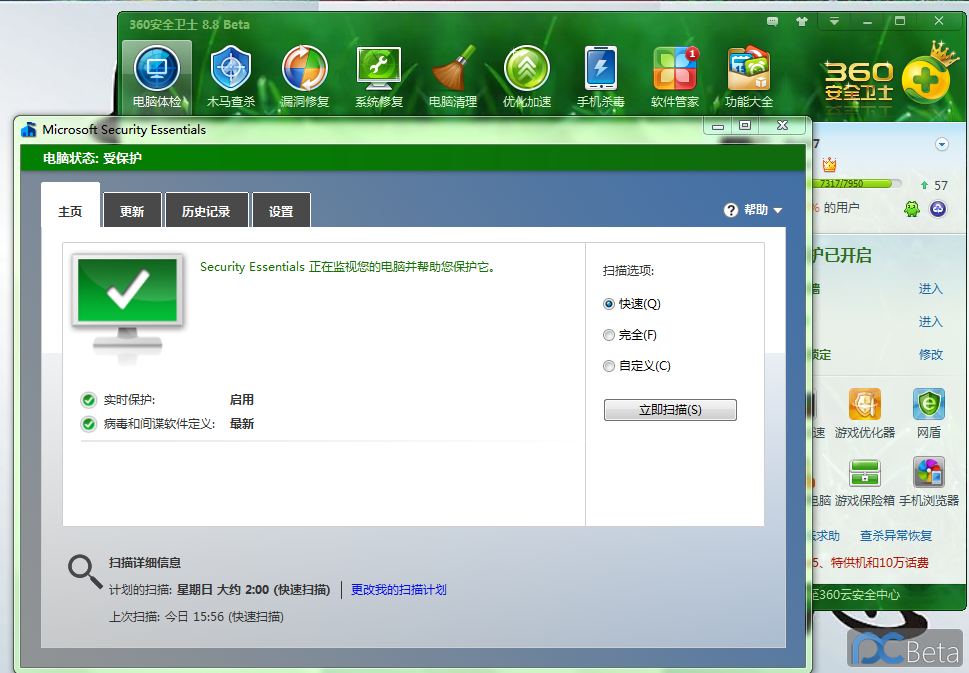Viewport: 969px width, 673px height.
Task: Click green frog icon in 360 panel
Action: [x=912, y=209]
